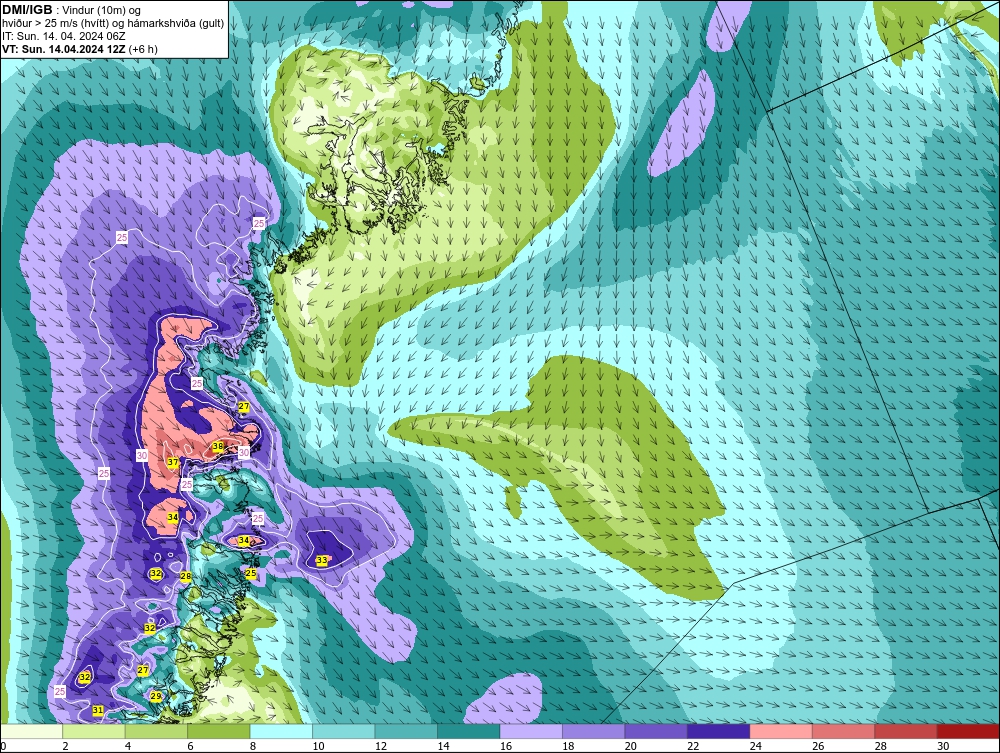Screen dimensions: 1000x753
Task: Select the 20–22 m/s purple legend swatch
Action: tap(656, 731)
